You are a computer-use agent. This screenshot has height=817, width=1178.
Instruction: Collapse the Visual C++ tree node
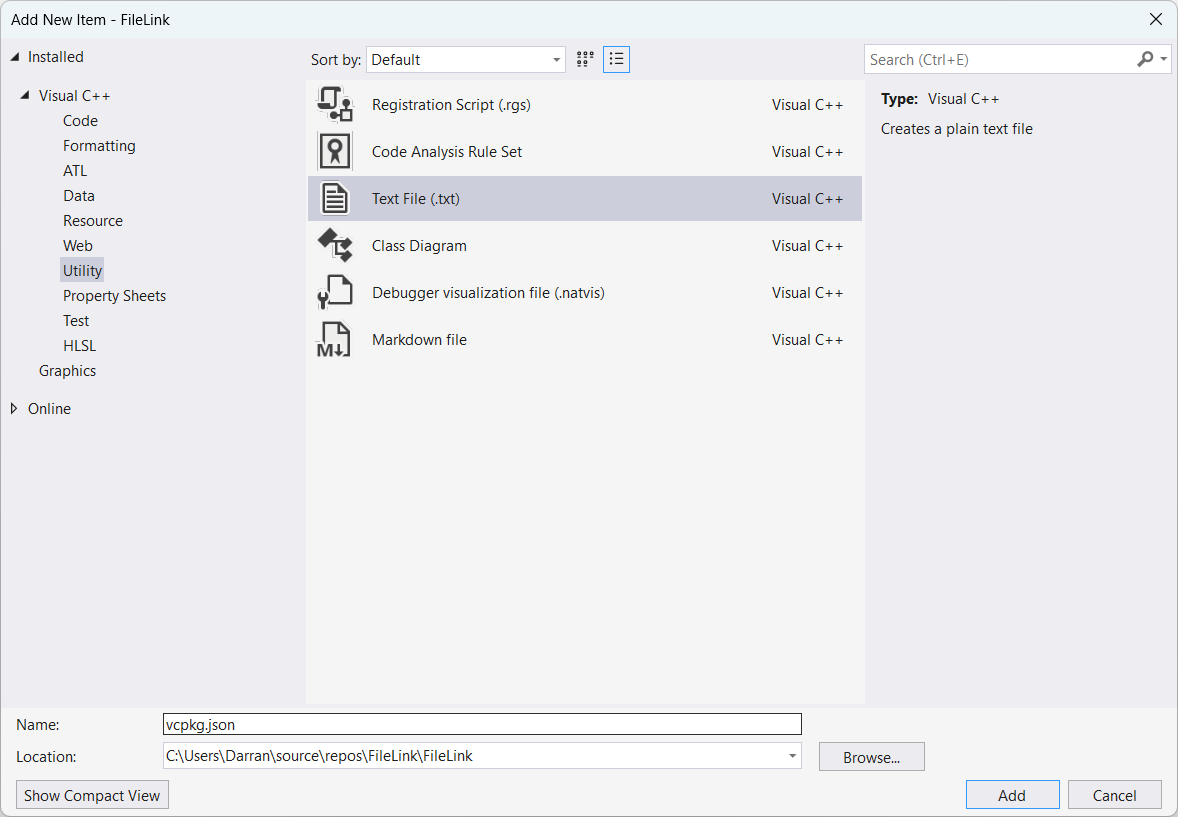(x=25, y=95)
